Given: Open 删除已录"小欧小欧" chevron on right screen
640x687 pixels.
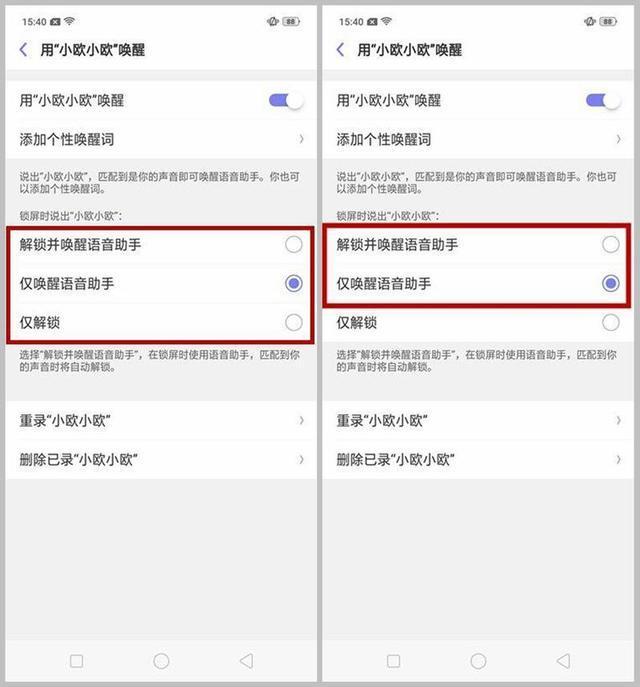Looking at the screenshot, I should [619, 460].
